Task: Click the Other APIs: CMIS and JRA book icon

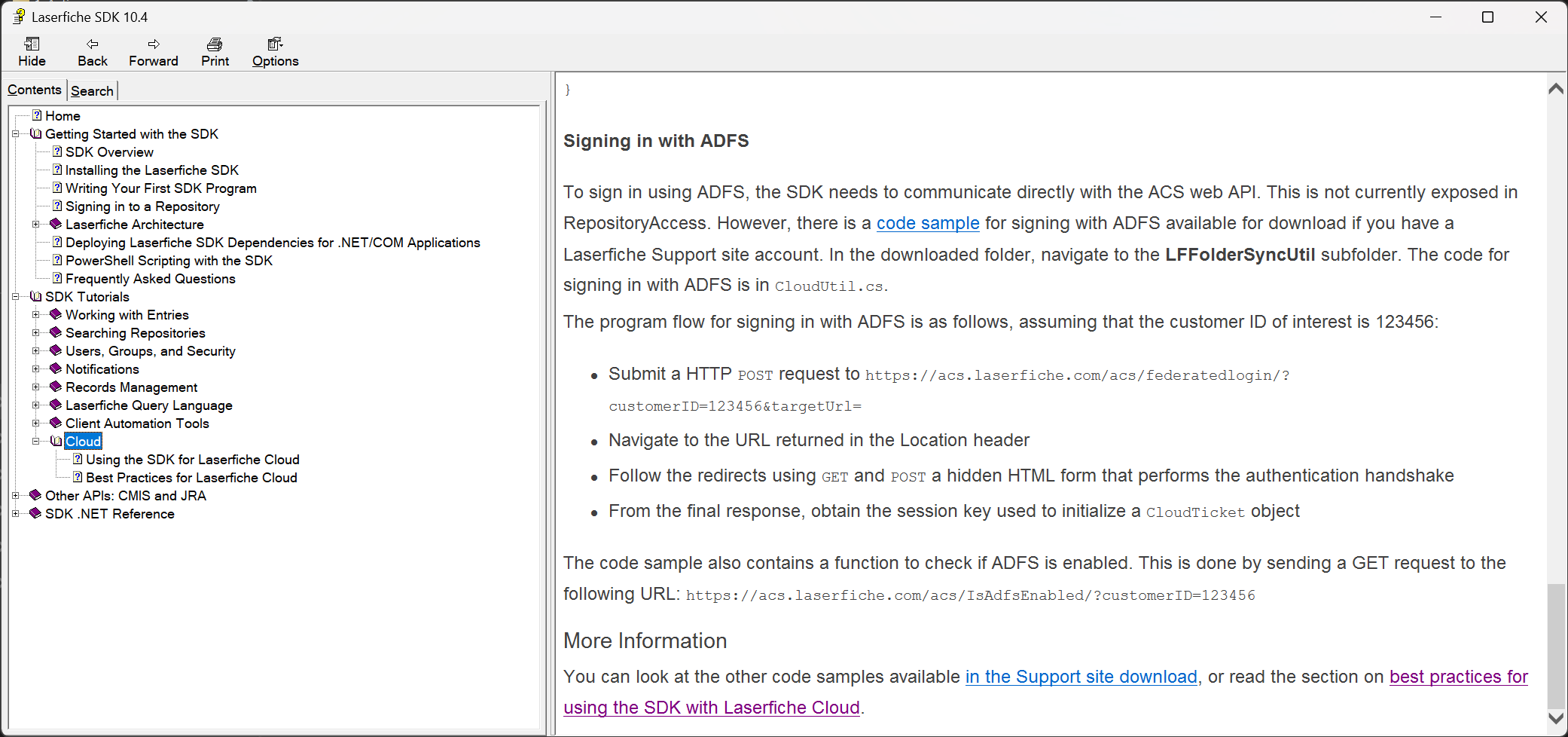Action: 35,495
